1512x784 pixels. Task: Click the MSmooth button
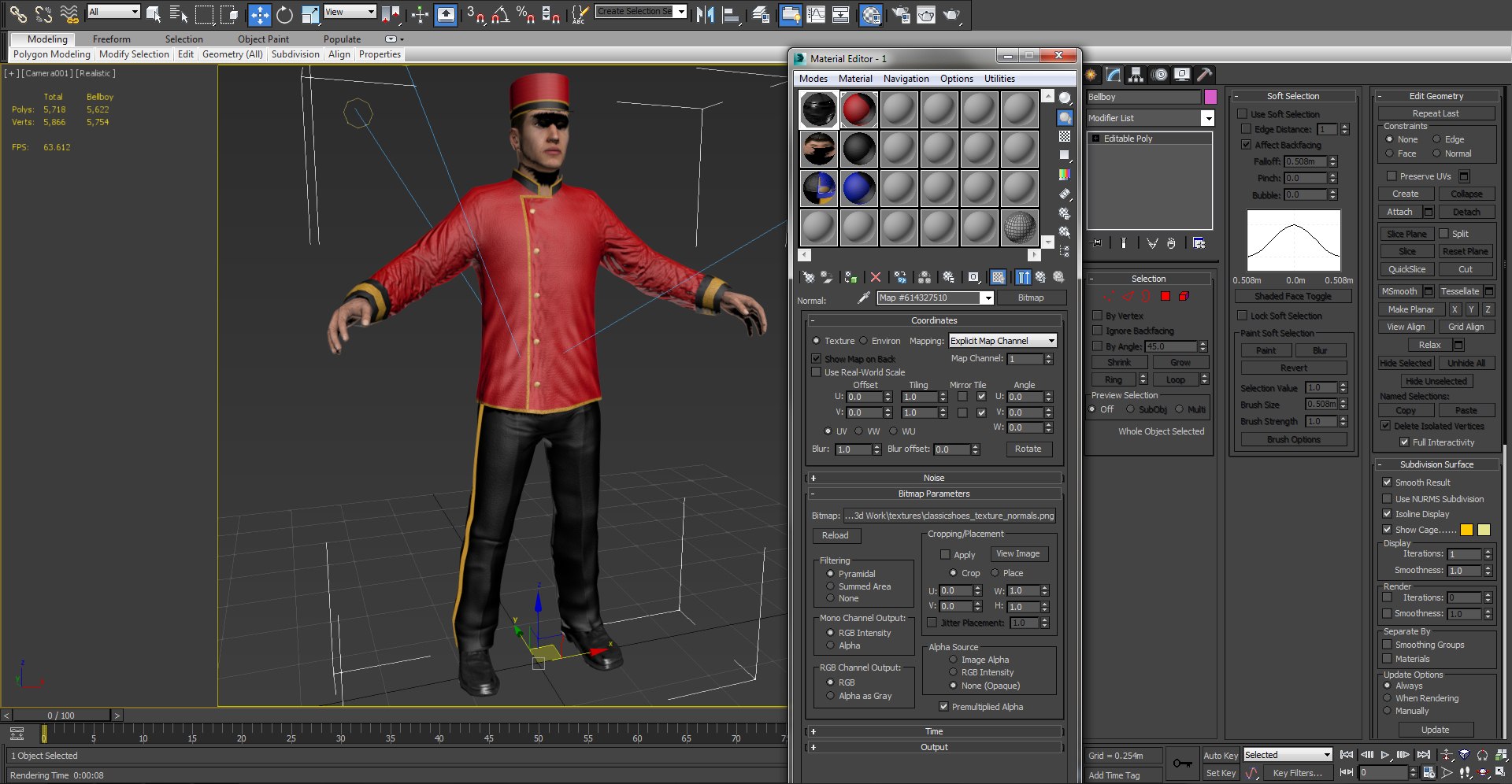point(1399,291)
